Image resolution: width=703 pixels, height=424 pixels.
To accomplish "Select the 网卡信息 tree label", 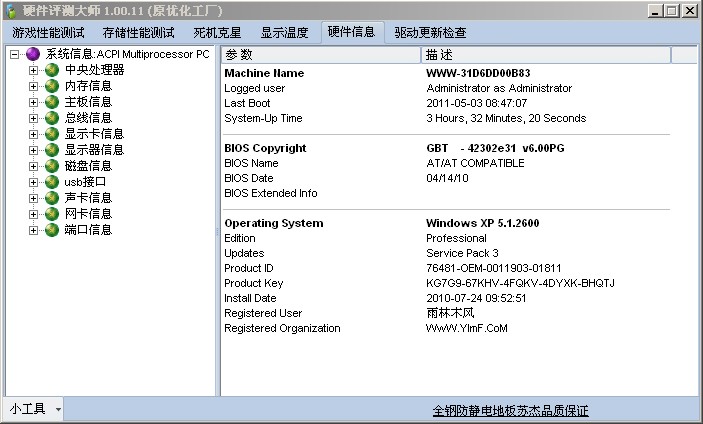I will tap(88, 214).
